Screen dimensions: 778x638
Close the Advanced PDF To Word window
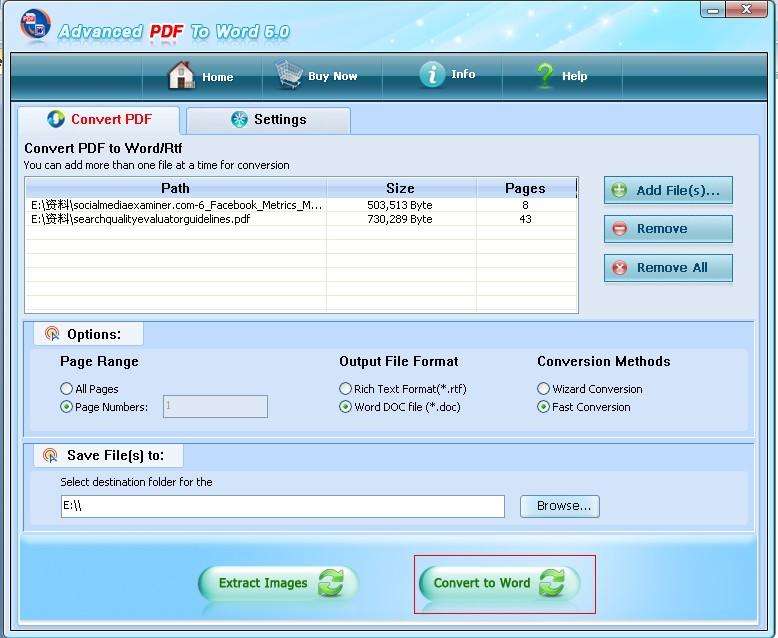747,9
